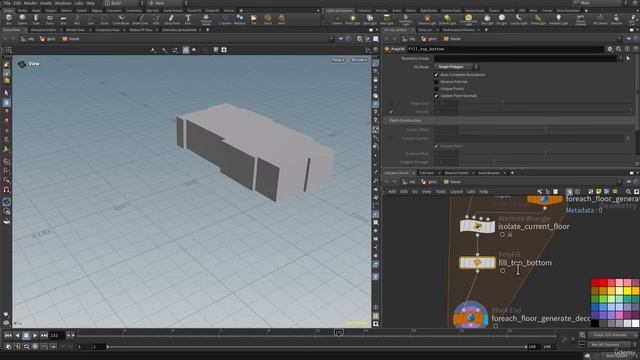This screenshot has width=640, height=360.
Task: Pick the bright red color swatch
Action: pos(603,283)
